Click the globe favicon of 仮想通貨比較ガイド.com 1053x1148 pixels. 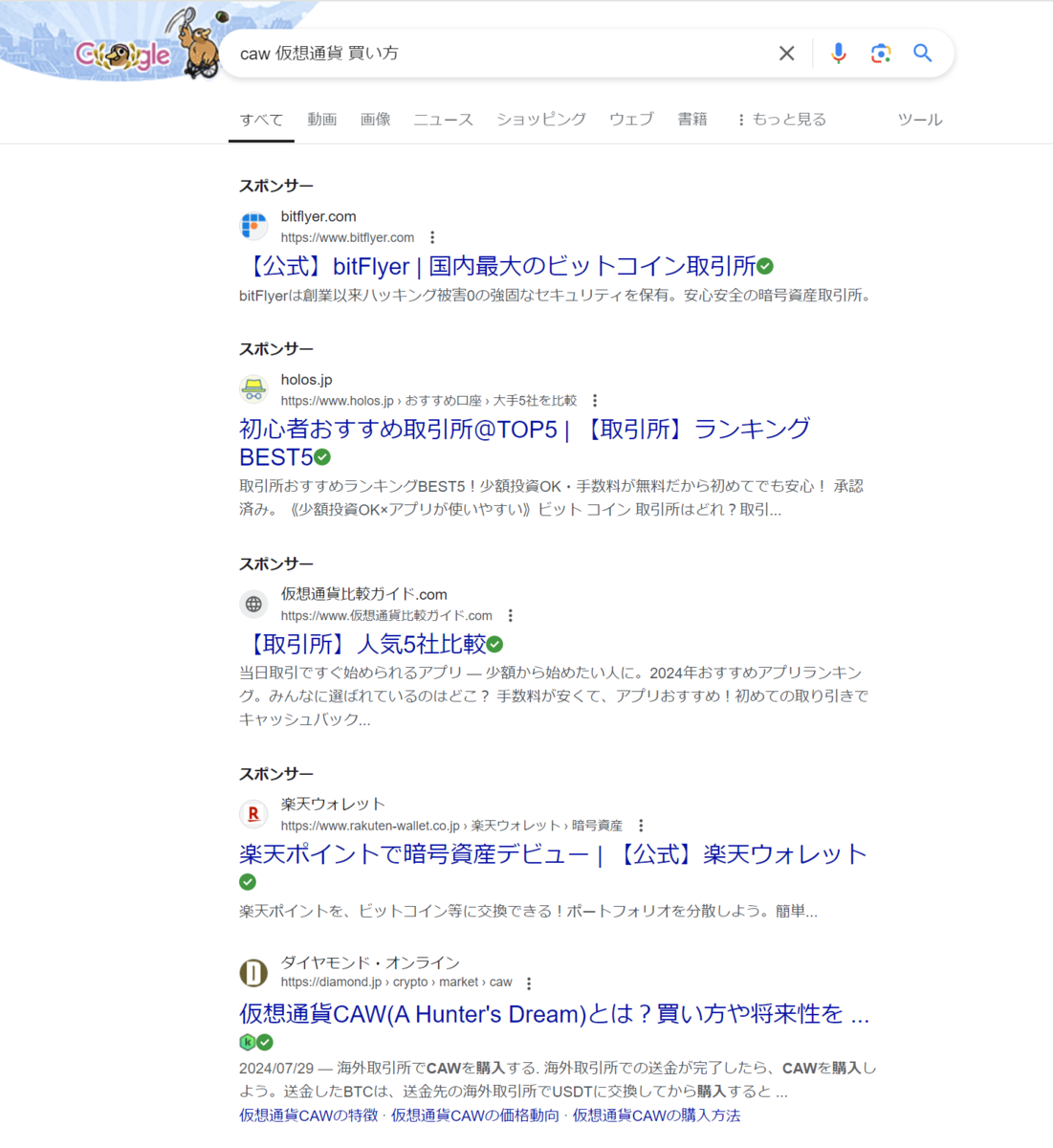(253, 605)
